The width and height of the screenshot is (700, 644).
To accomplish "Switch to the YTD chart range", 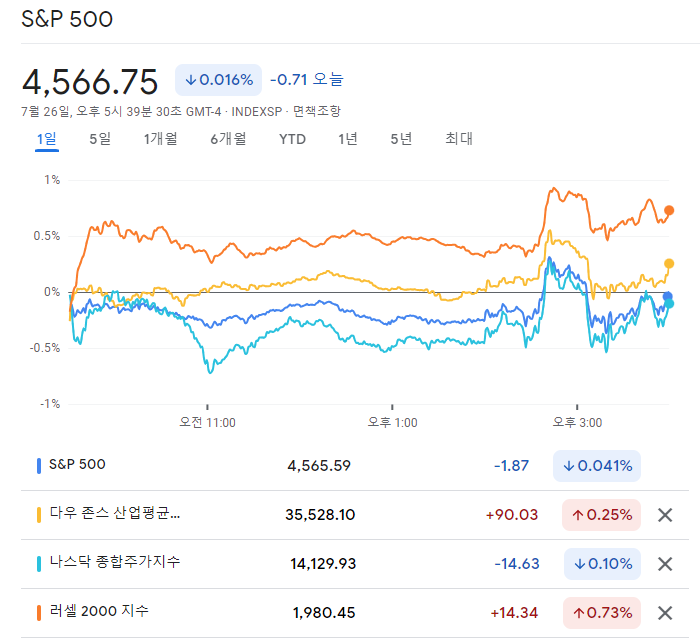I will click(292, 139).
